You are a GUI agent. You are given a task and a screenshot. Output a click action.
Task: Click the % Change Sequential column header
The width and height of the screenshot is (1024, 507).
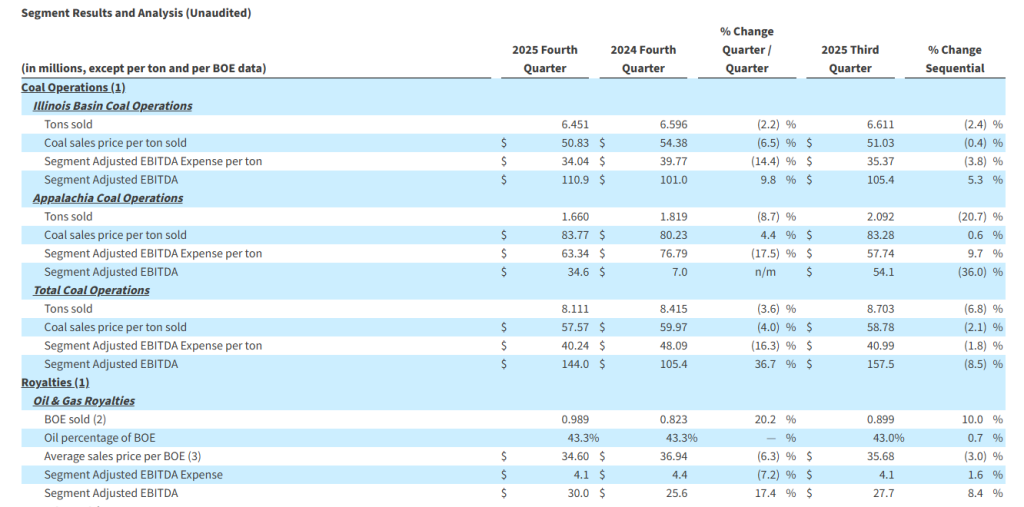click(x=955, y=59)
